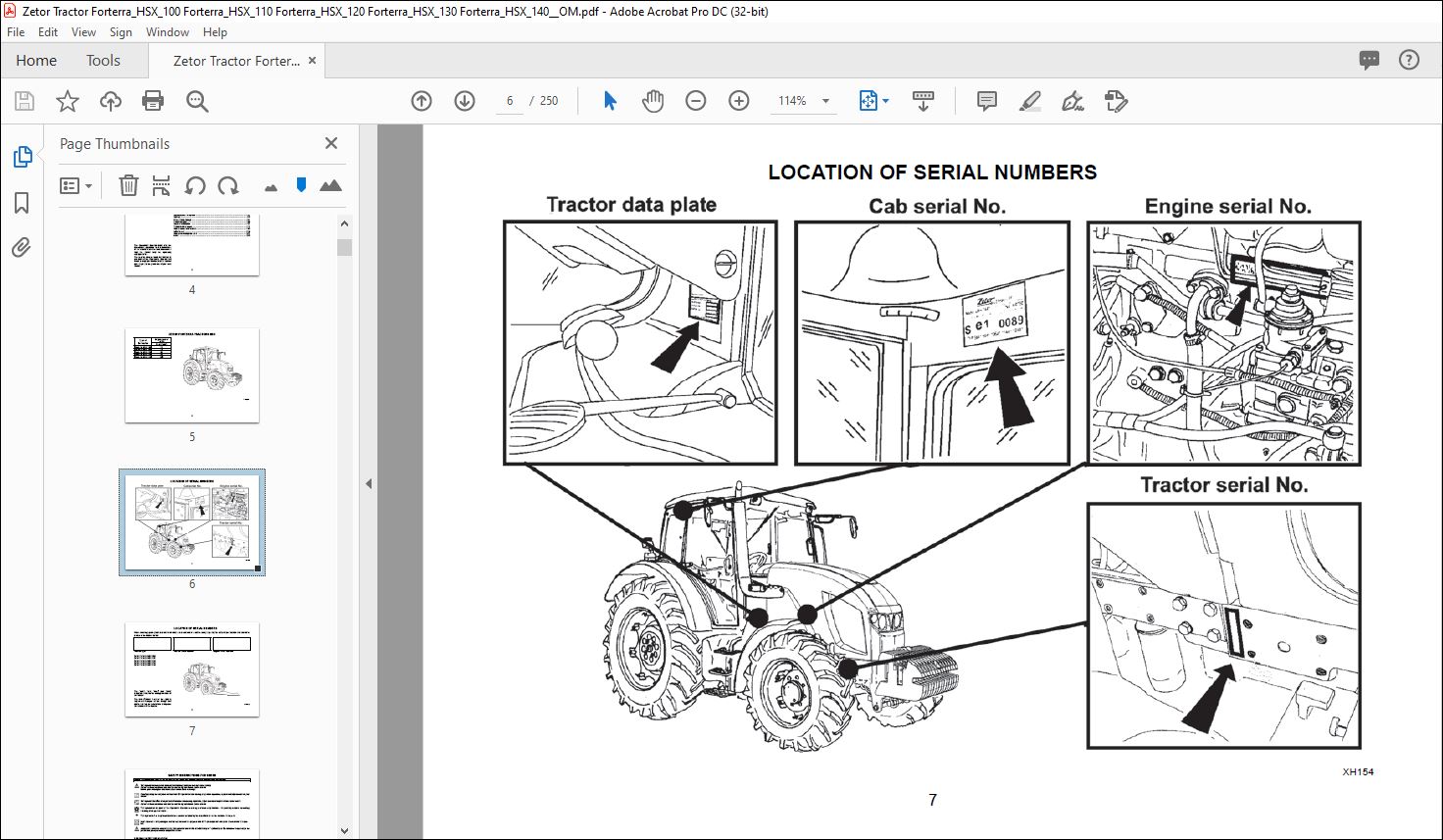Zoom out with the minus button
The image size is (1443, 840).
696,101
